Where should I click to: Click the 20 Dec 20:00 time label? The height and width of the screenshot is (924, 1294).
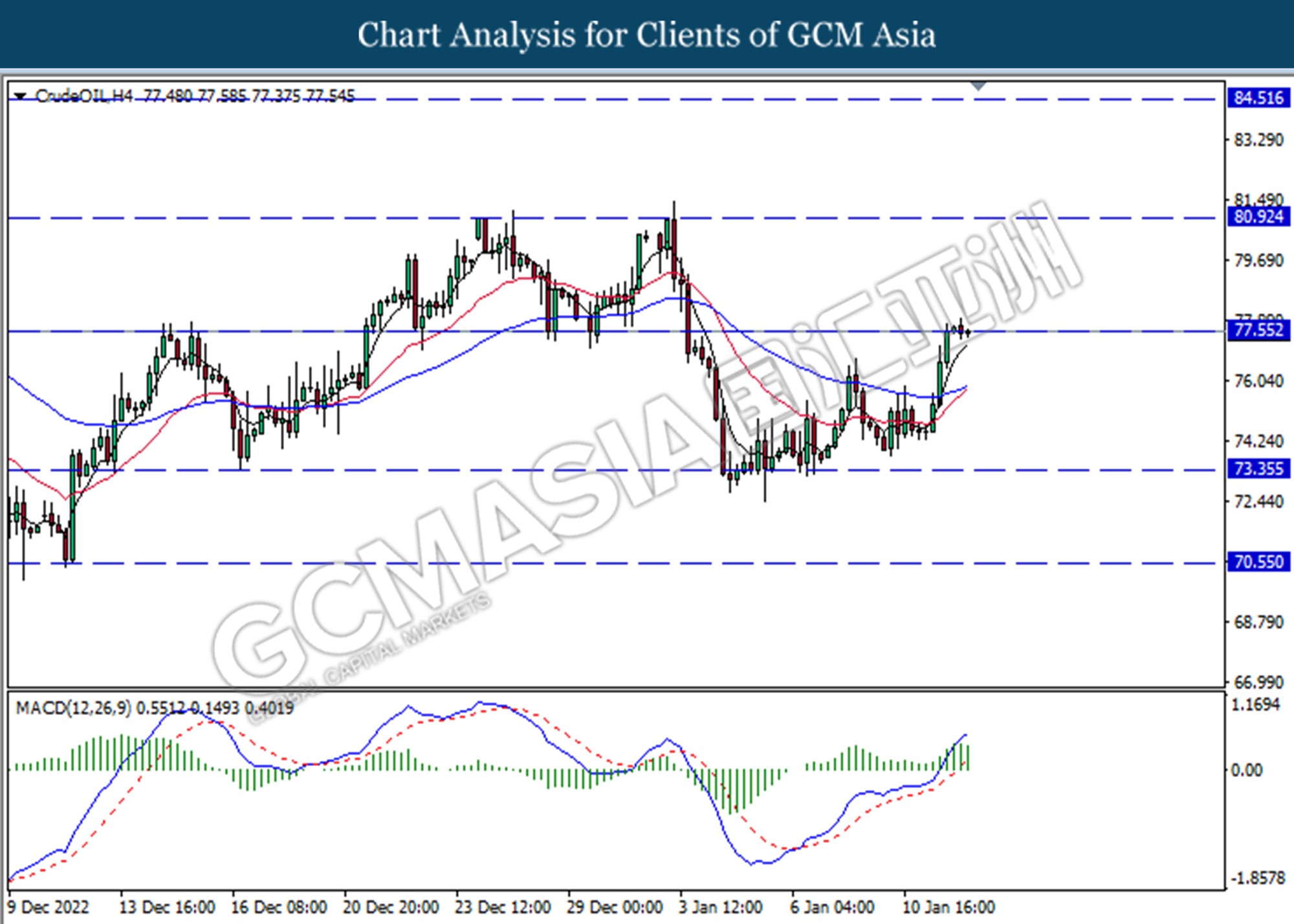pos(391,907)
